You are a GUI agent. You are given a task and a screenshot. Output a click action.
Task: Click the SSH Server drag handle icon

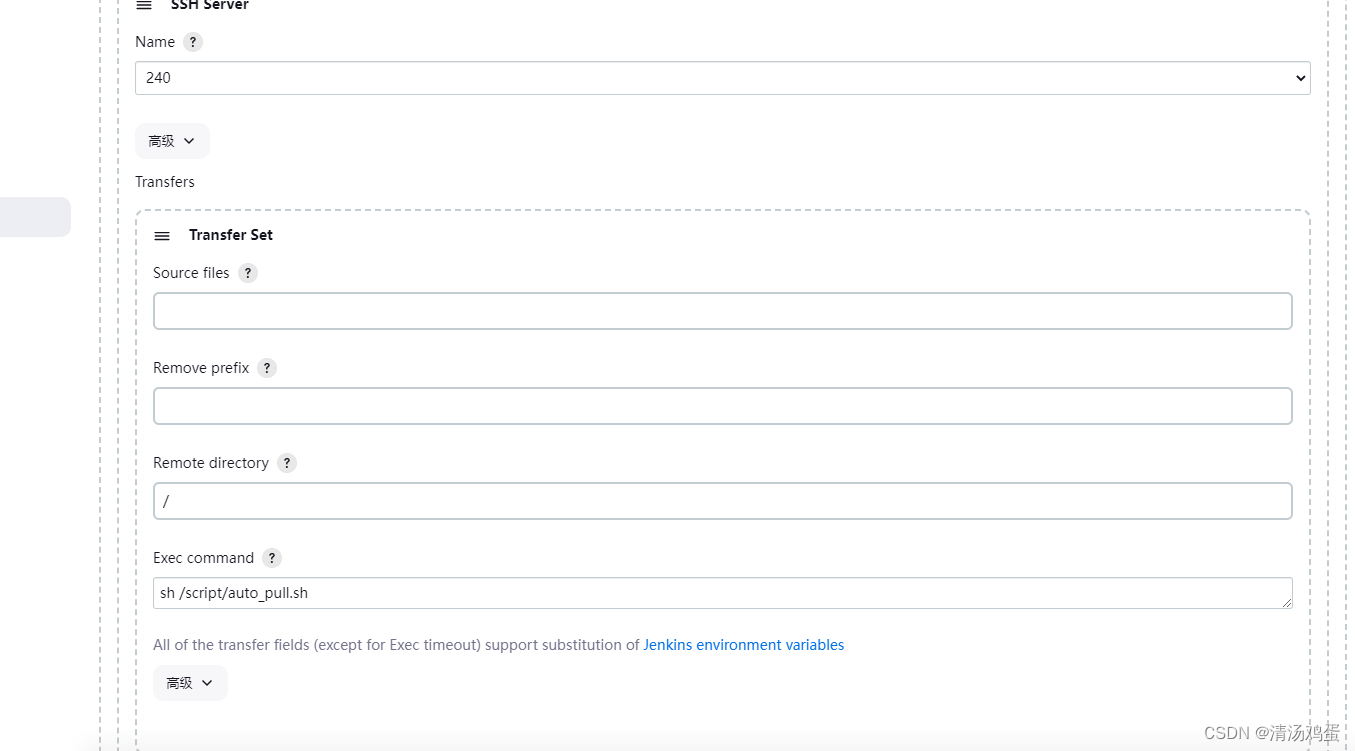[x=144, y=5]
